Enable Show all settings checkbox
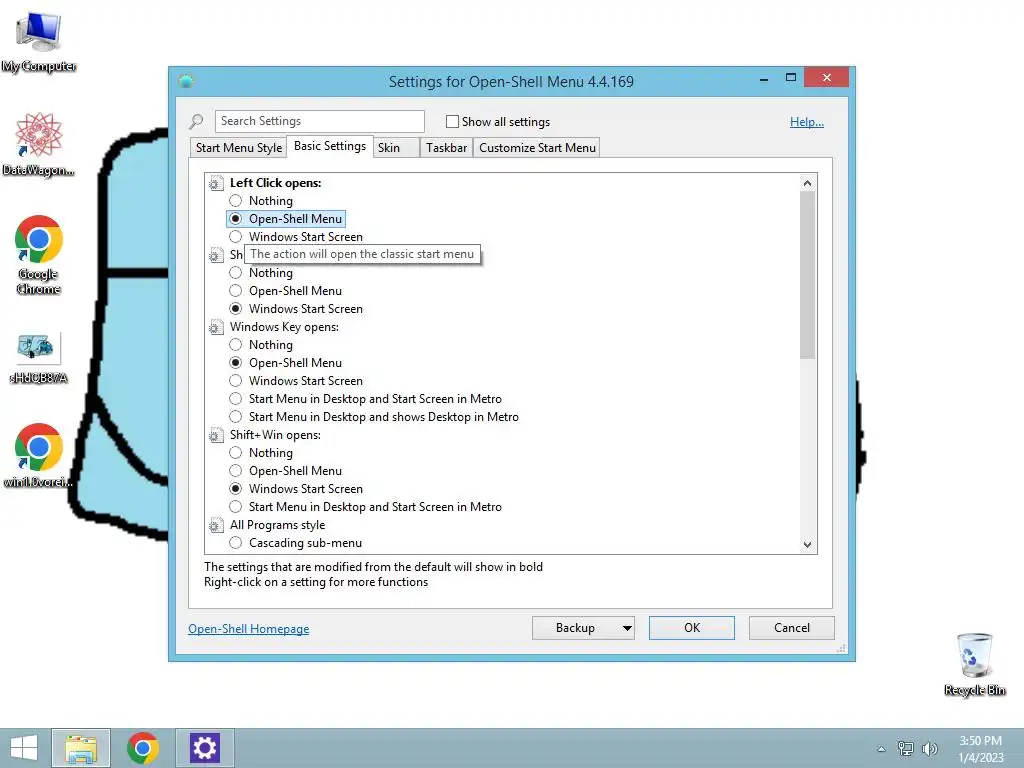 coord(452,121)
